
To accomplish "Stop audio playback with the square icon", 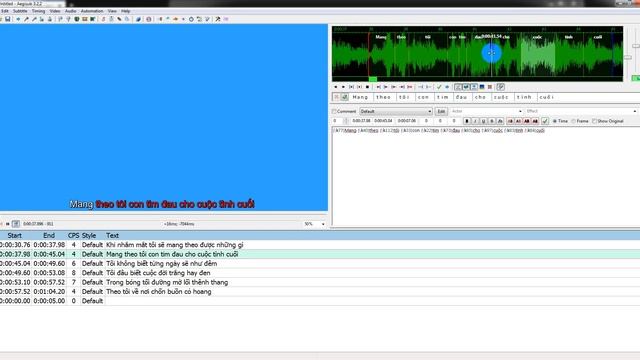I will pos(367,87).
